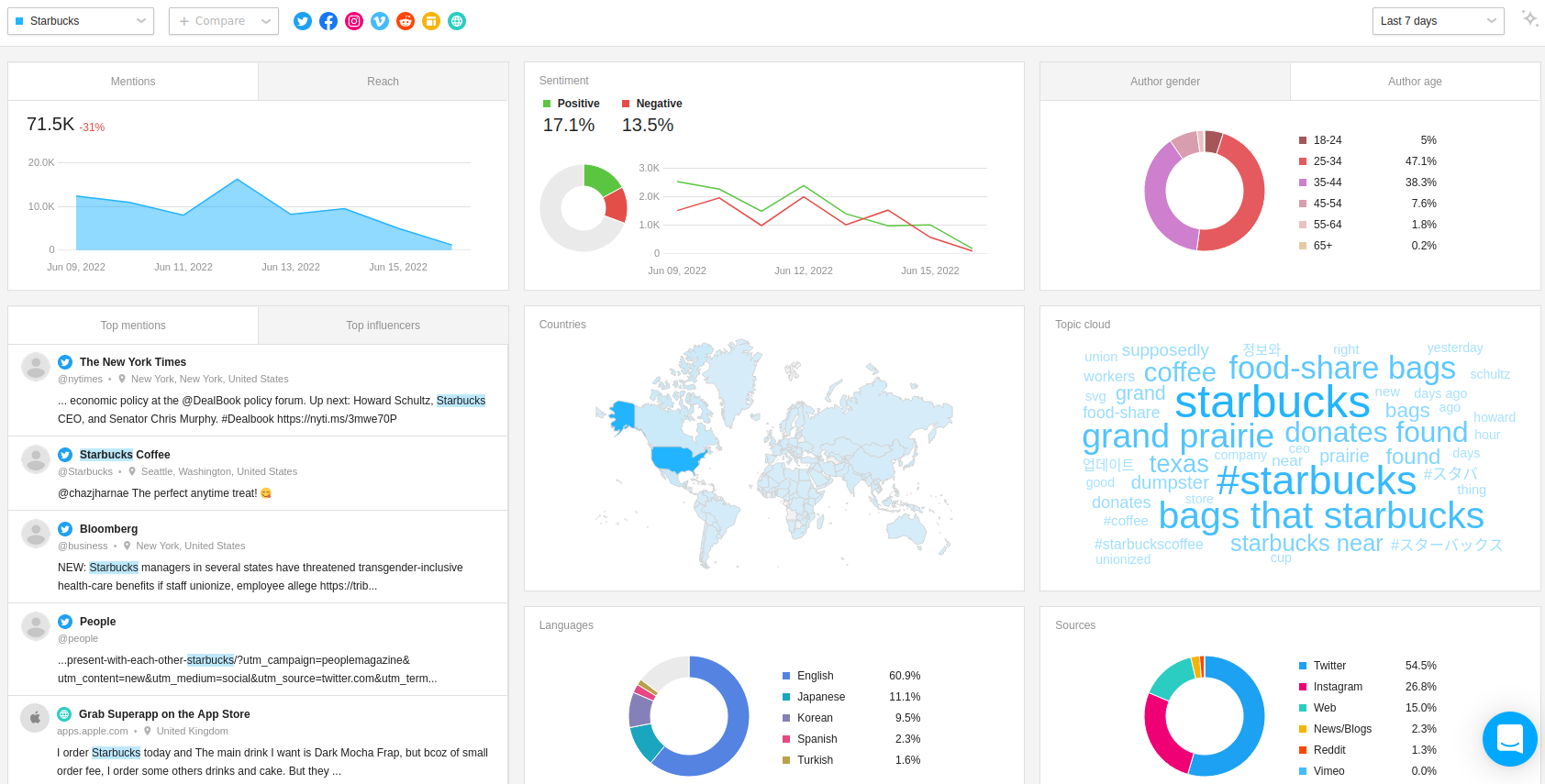
Task: Click the Instagram source color swatch
Action: [1303, 687]
